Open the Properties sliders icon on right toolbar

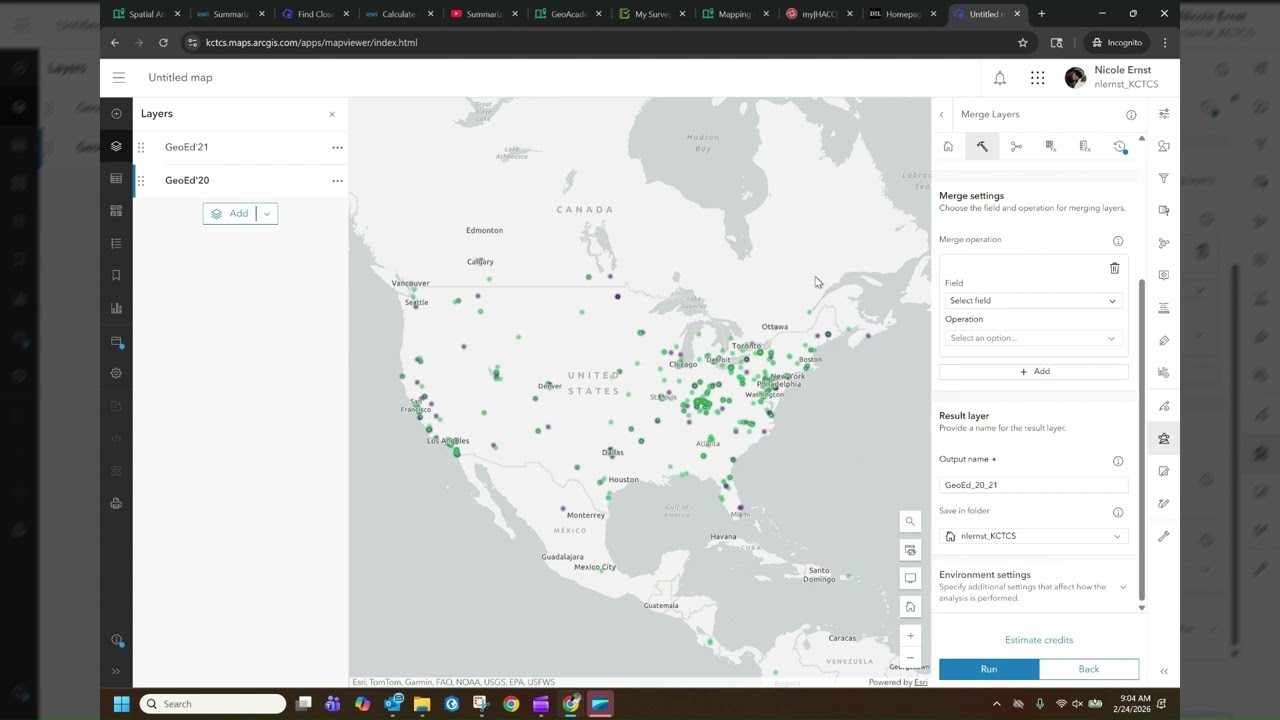[1164, 114]
